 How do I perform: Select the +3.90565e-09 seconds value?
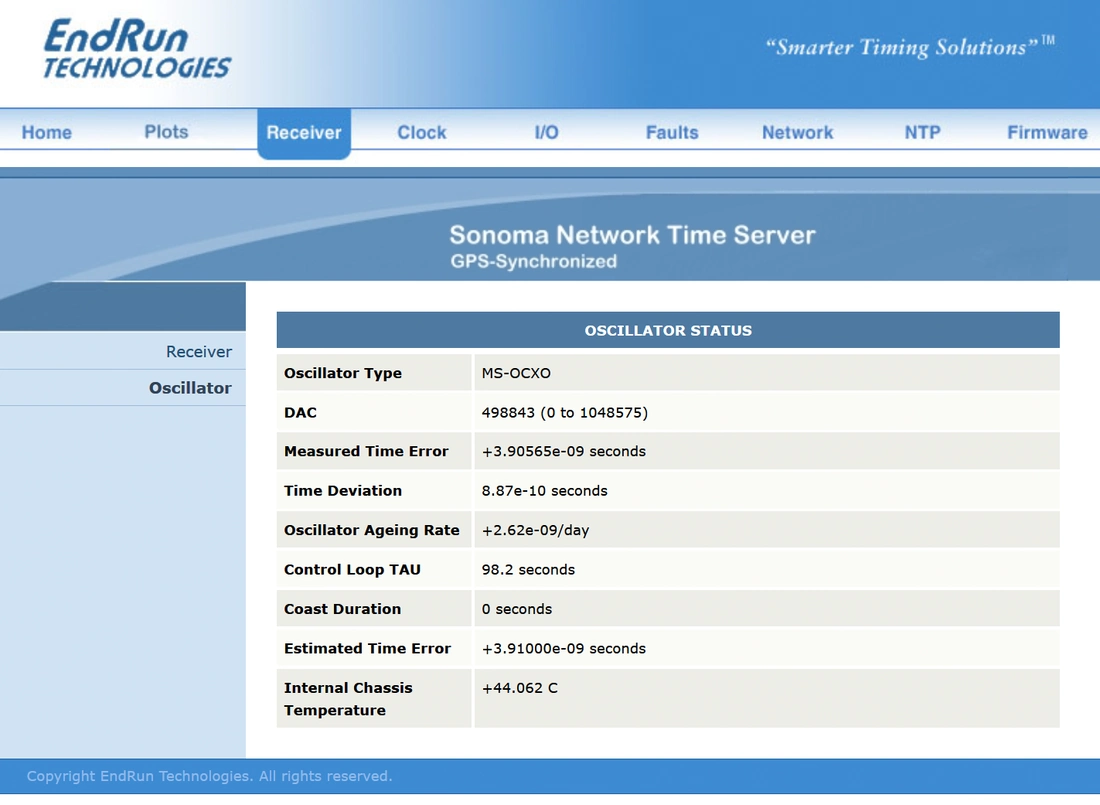pyautogui.click(x=563, y=451)
